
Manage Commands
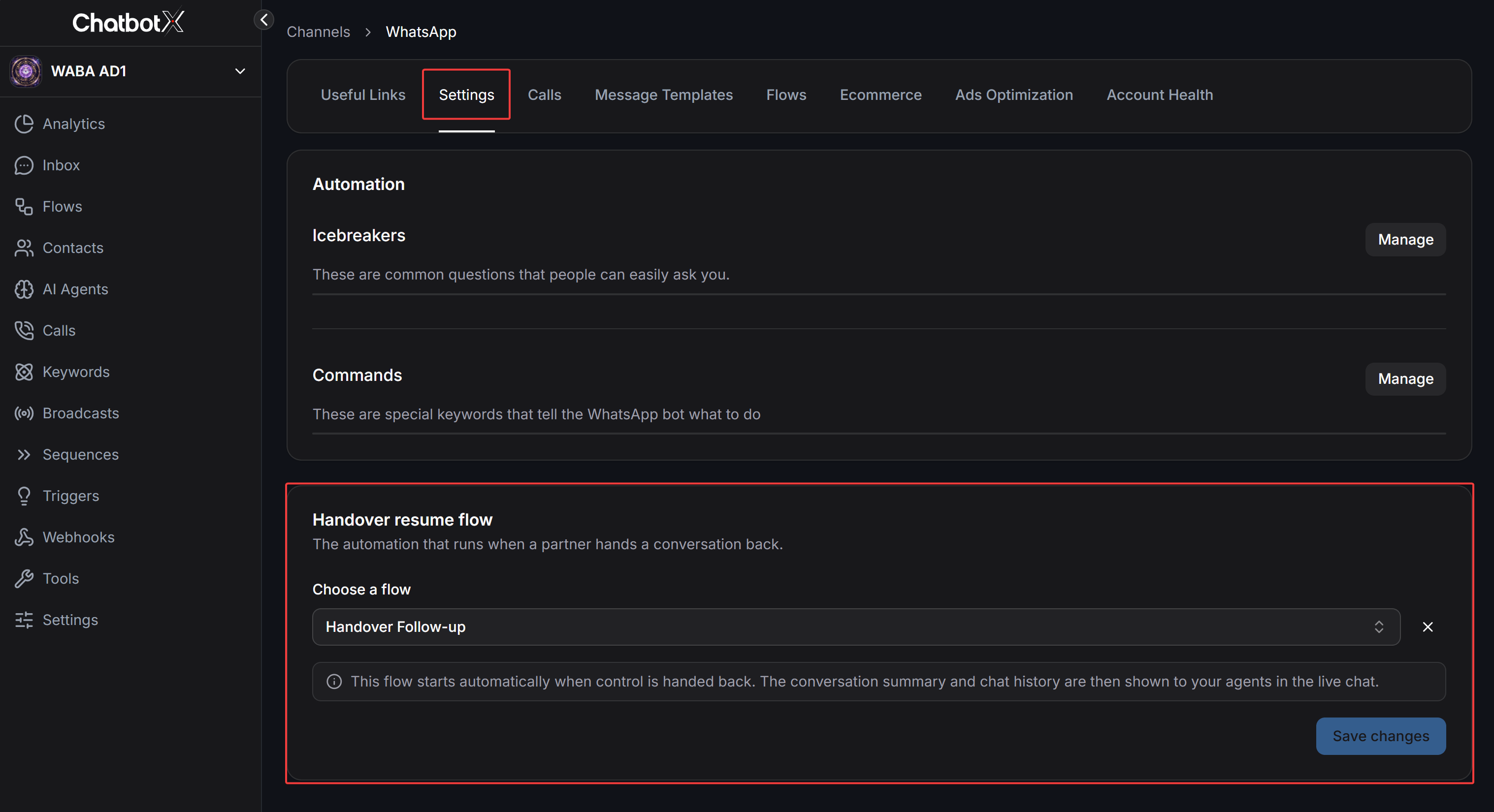coord(1405,379)
